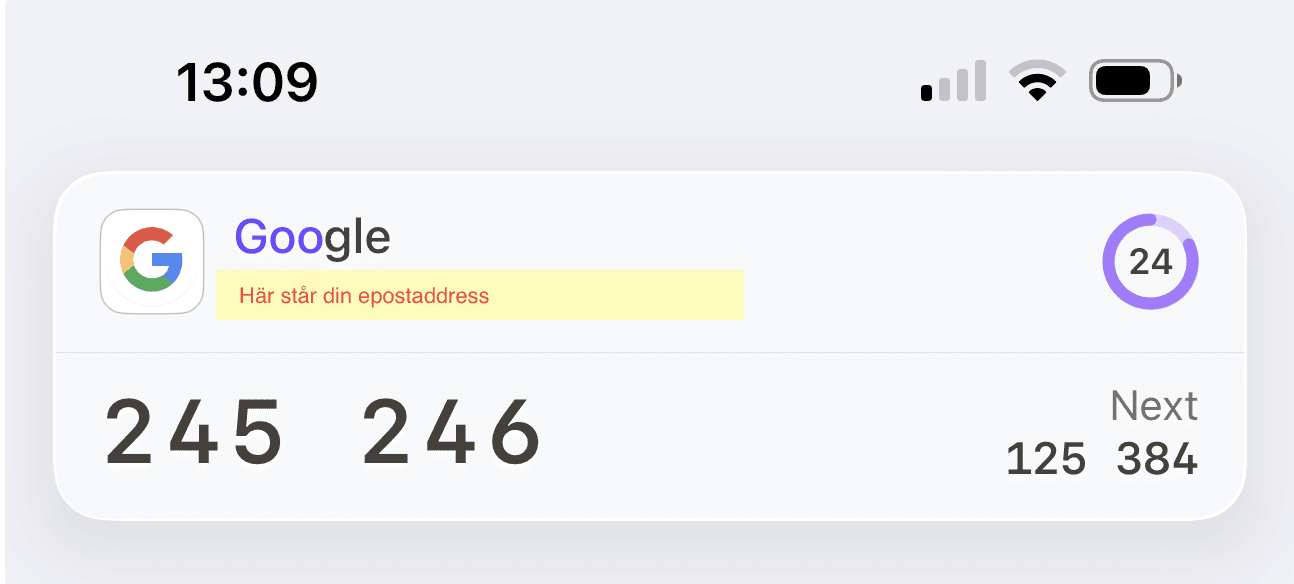Click the 125 part of next code
This screenshot has height=584, width=1294.
[x=1046, y=460]
